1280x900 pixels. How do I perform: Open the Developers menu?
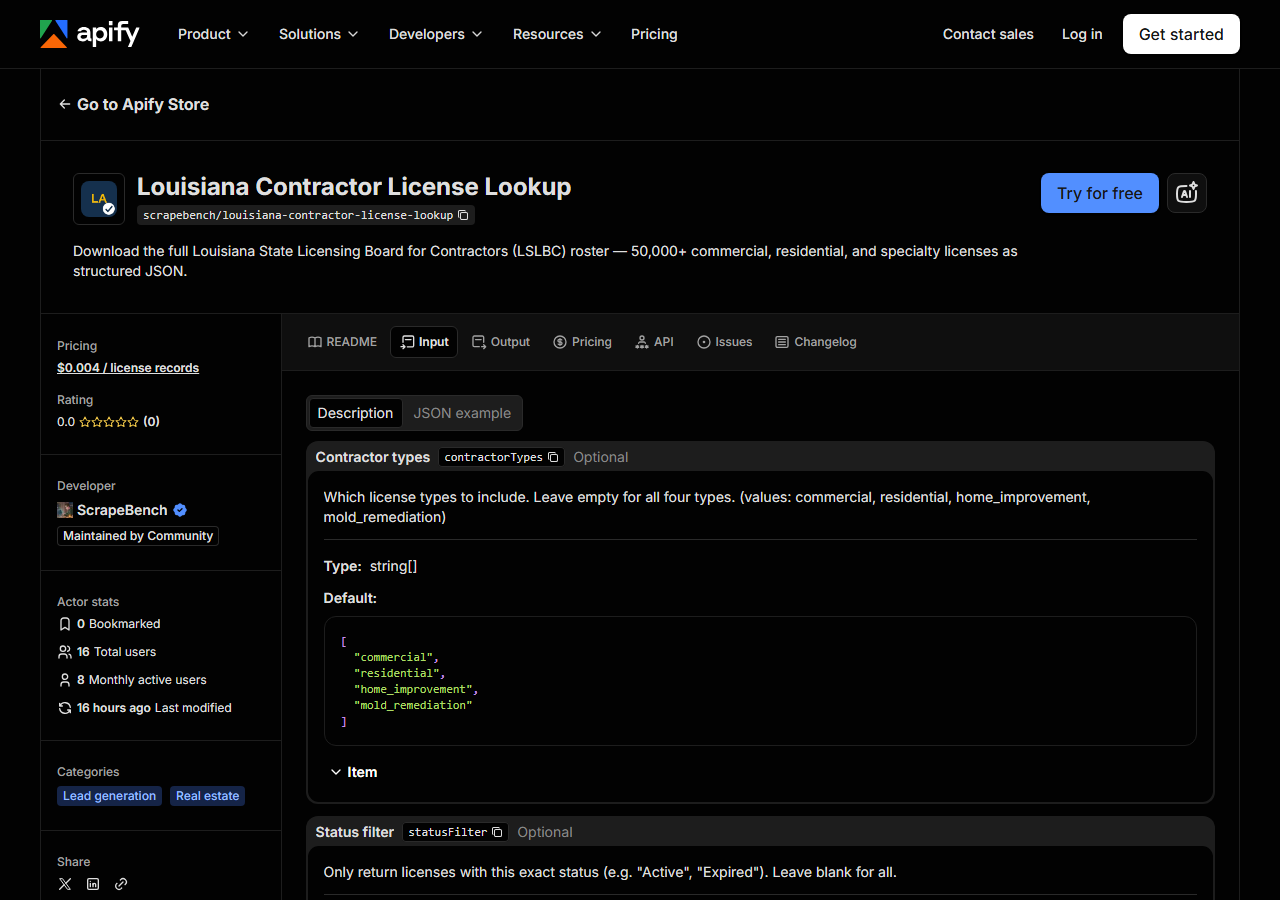click(x=435, y=34)
